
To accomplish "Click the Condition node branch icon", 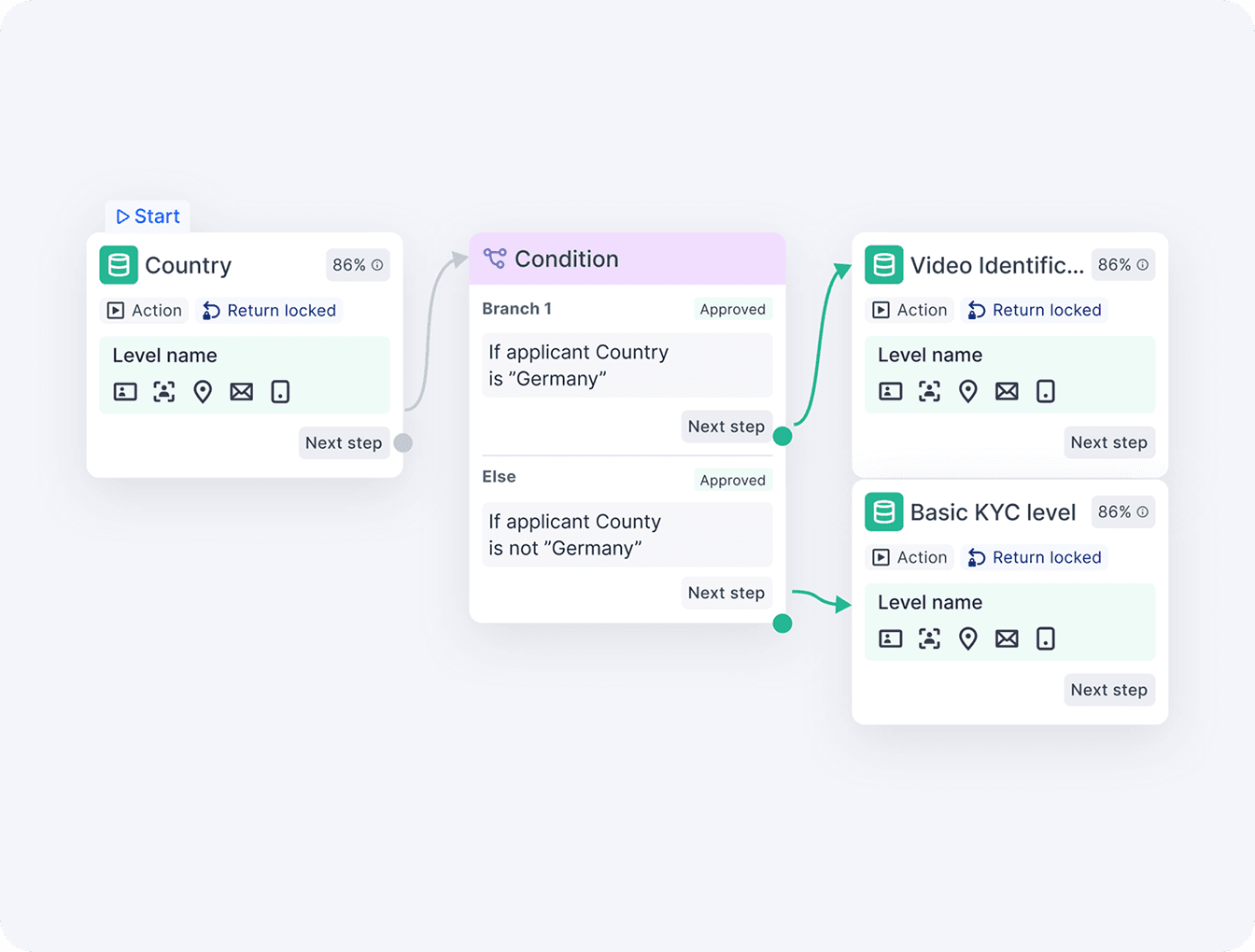I will click(495, 259).
